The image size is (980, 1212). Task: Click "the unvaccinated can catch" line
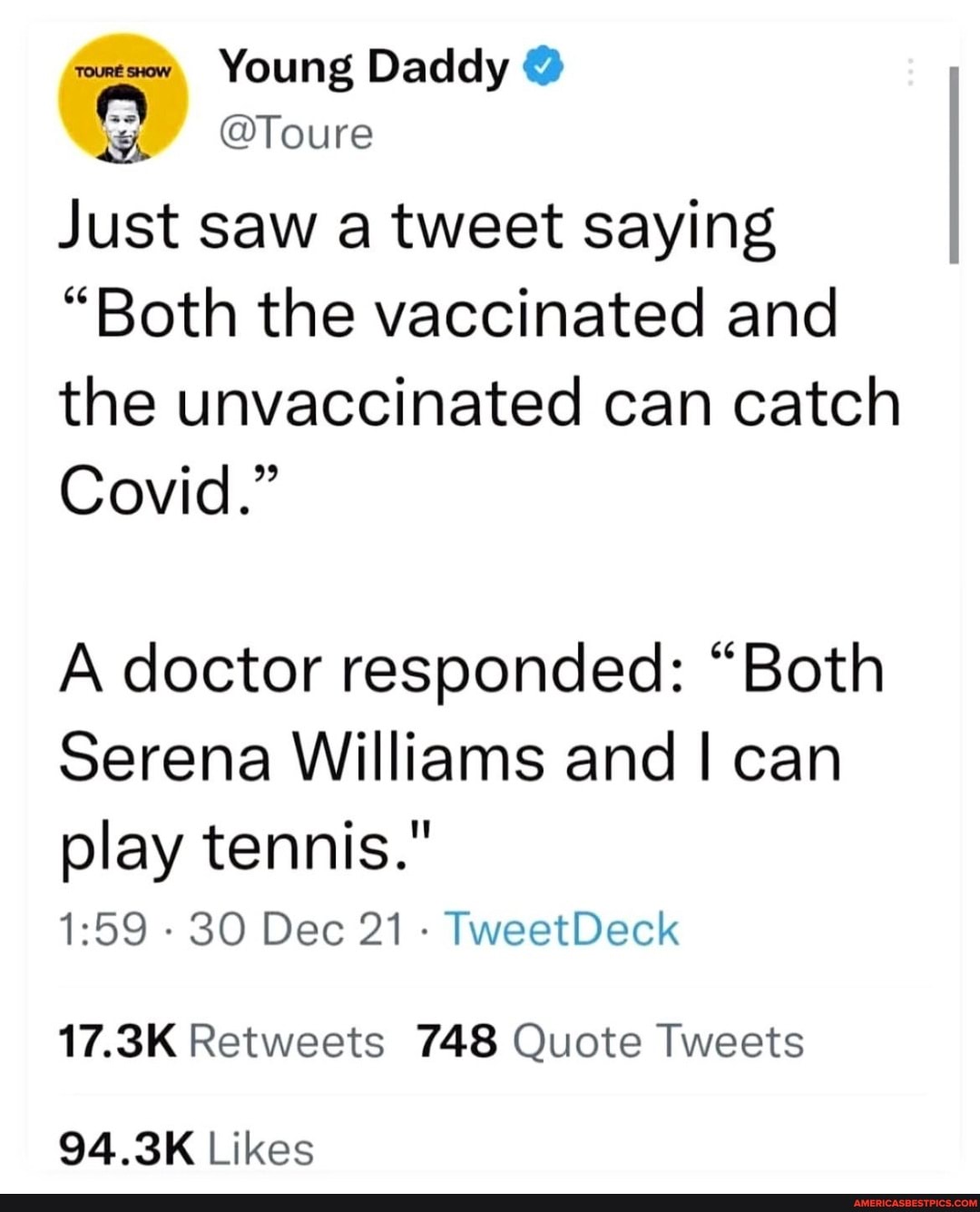(x=480, y=403)
